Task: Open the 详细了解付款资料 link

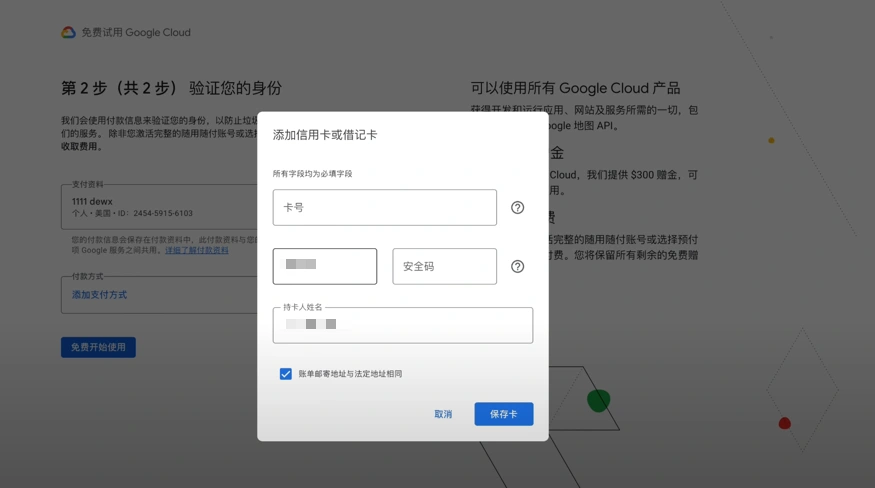Action: (x=197, y=250)
